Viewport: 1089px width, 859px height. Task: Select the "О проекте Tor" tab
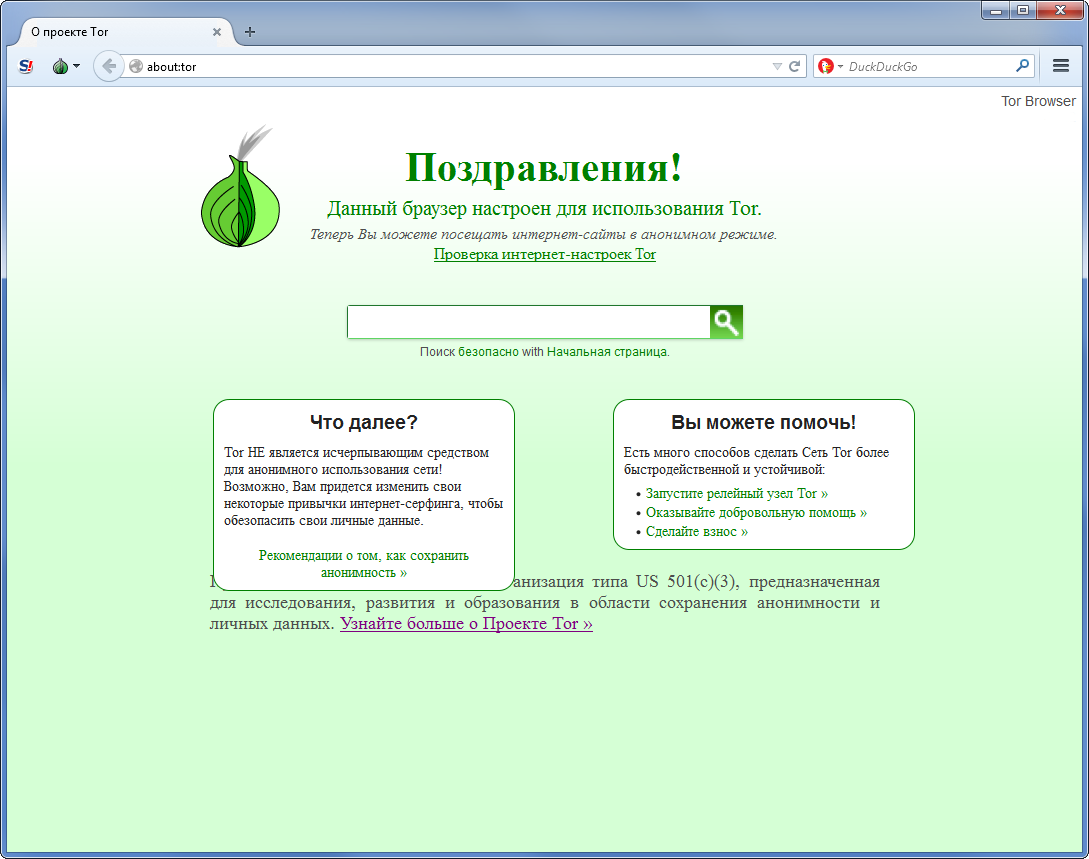125,32
